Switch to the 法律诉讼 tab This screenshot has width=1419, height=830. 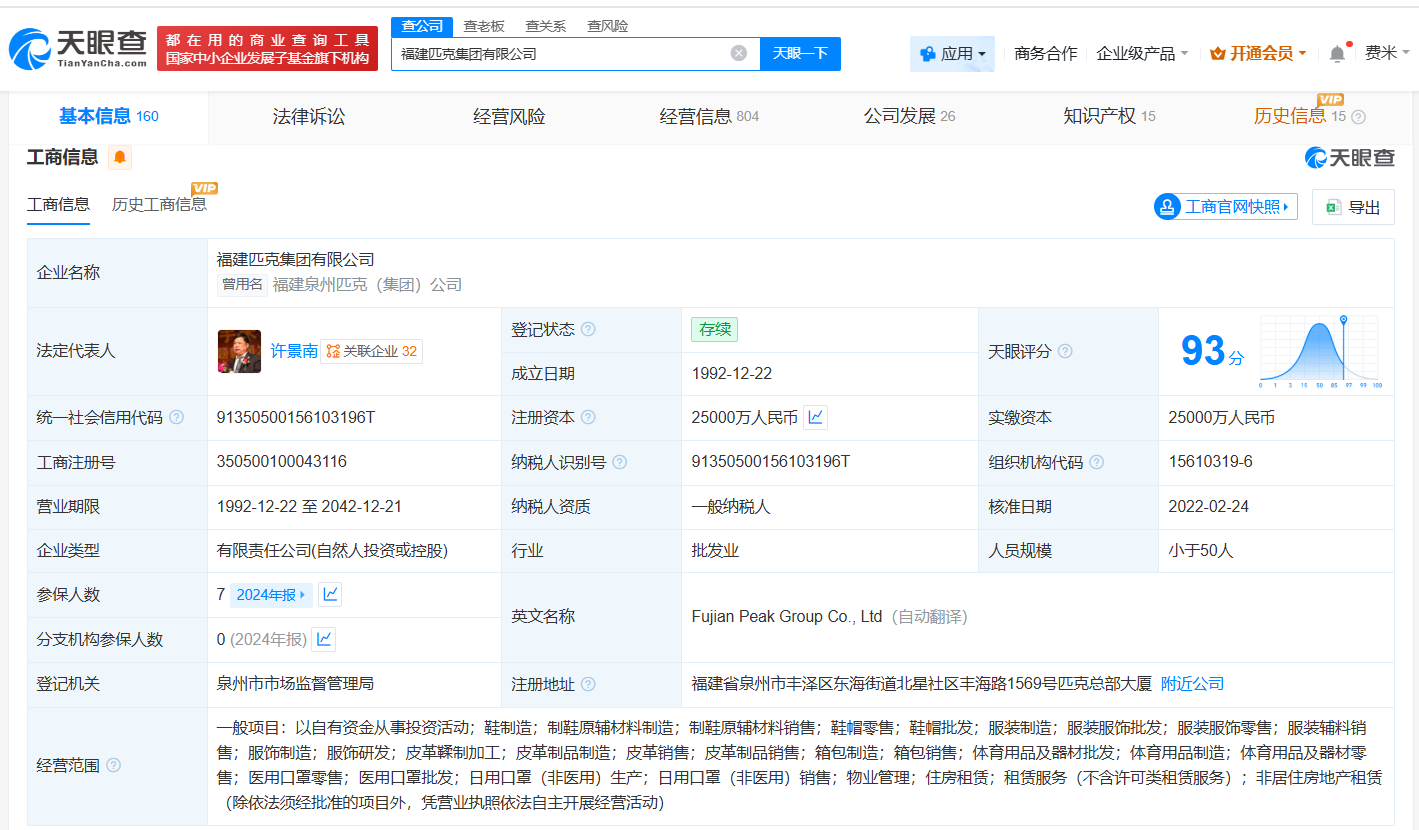(x=308, y=116)
